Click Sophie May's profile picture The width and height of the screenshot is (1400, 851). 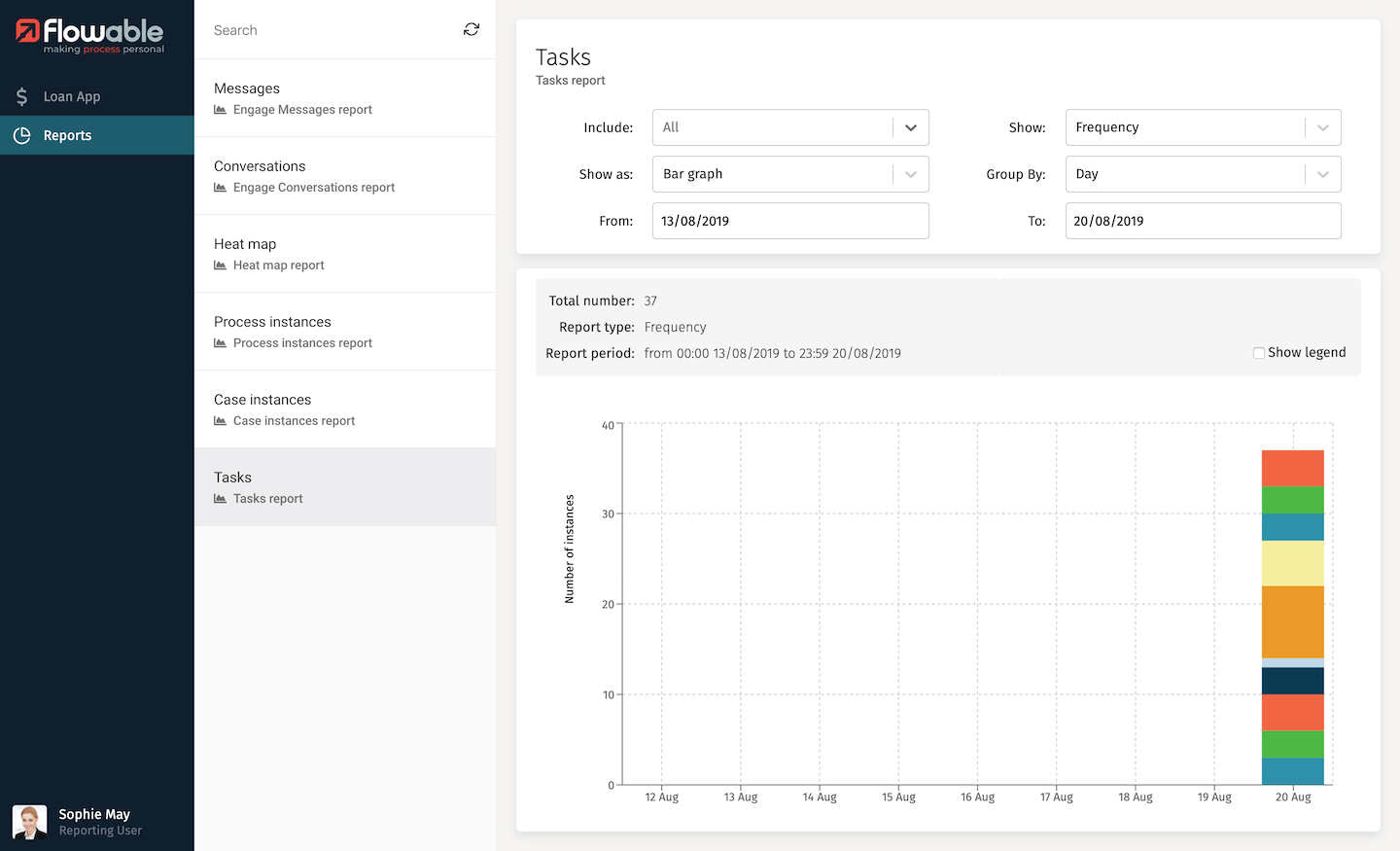pyautogui.click(x=28, y=822)
